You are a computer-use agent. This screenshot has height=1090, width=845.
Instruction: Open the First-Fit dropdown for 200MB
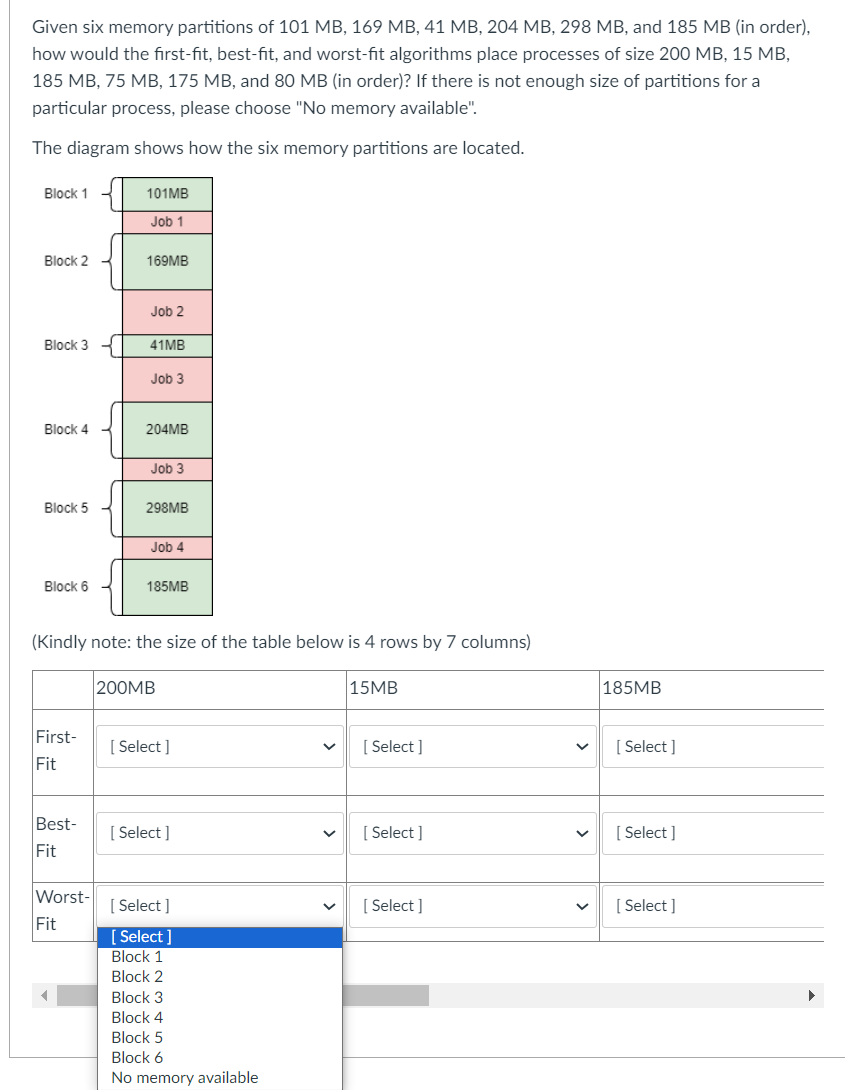[x=219, y=746]
